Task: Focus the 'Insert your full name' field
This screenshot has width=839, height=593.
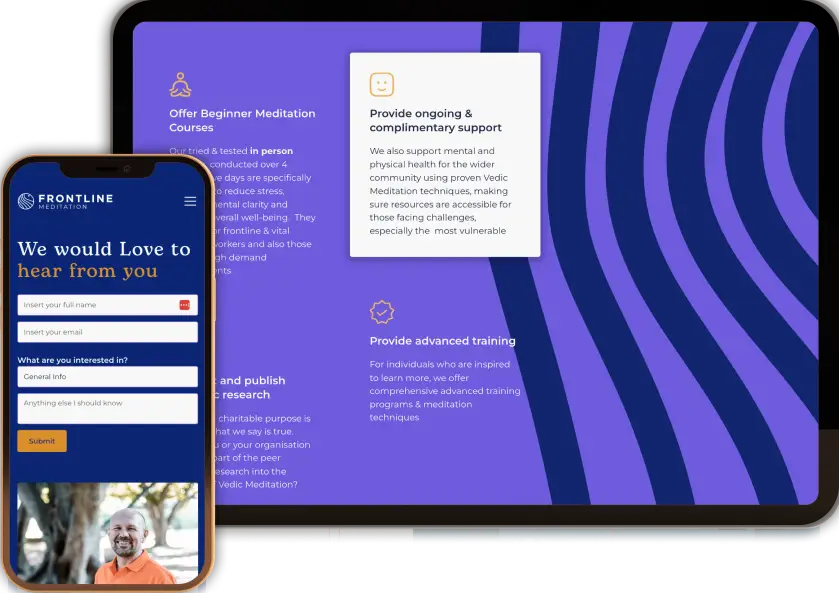Action: click(98, 305)
